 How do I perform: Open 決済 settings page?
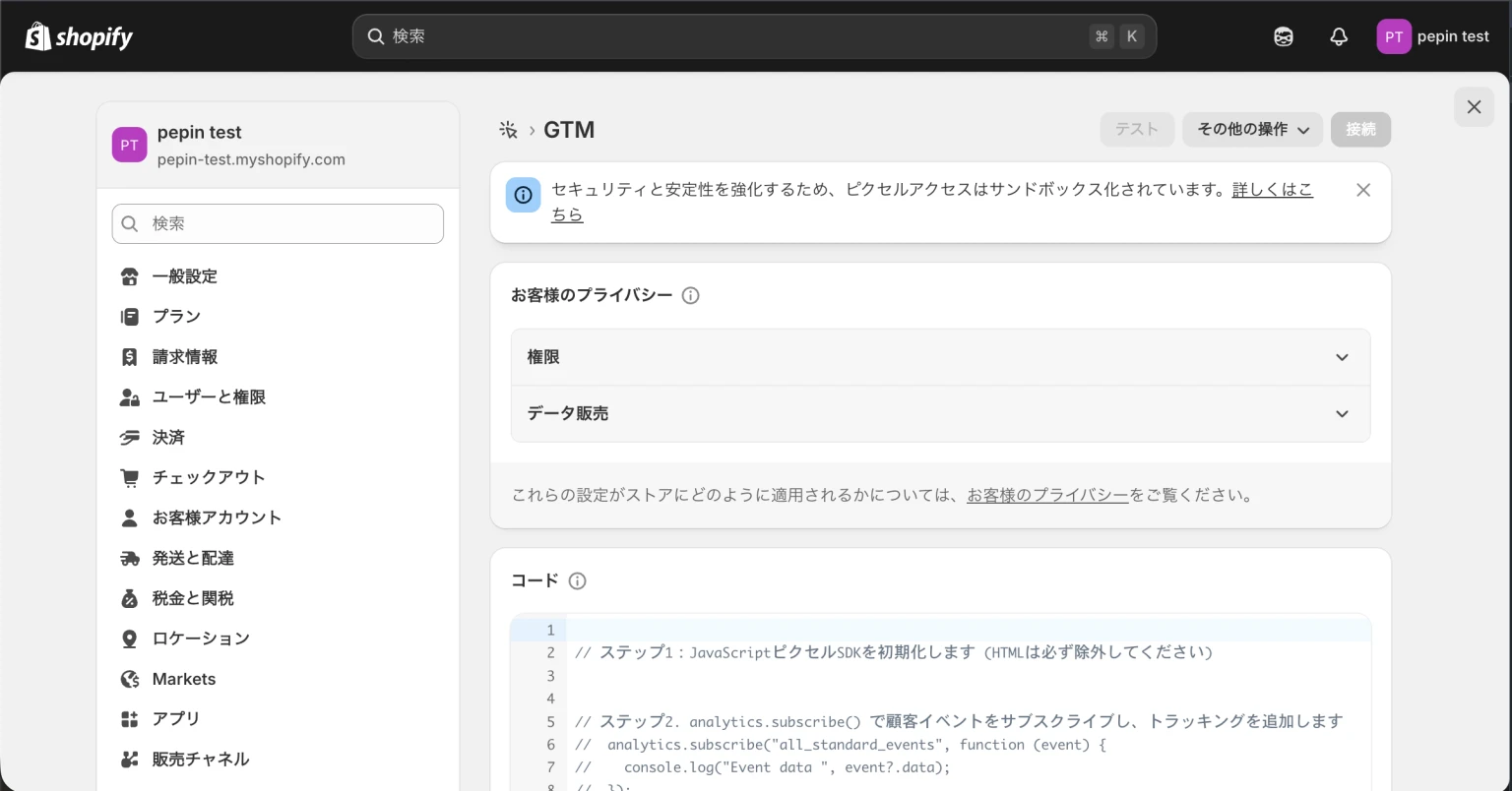(168, 437)
